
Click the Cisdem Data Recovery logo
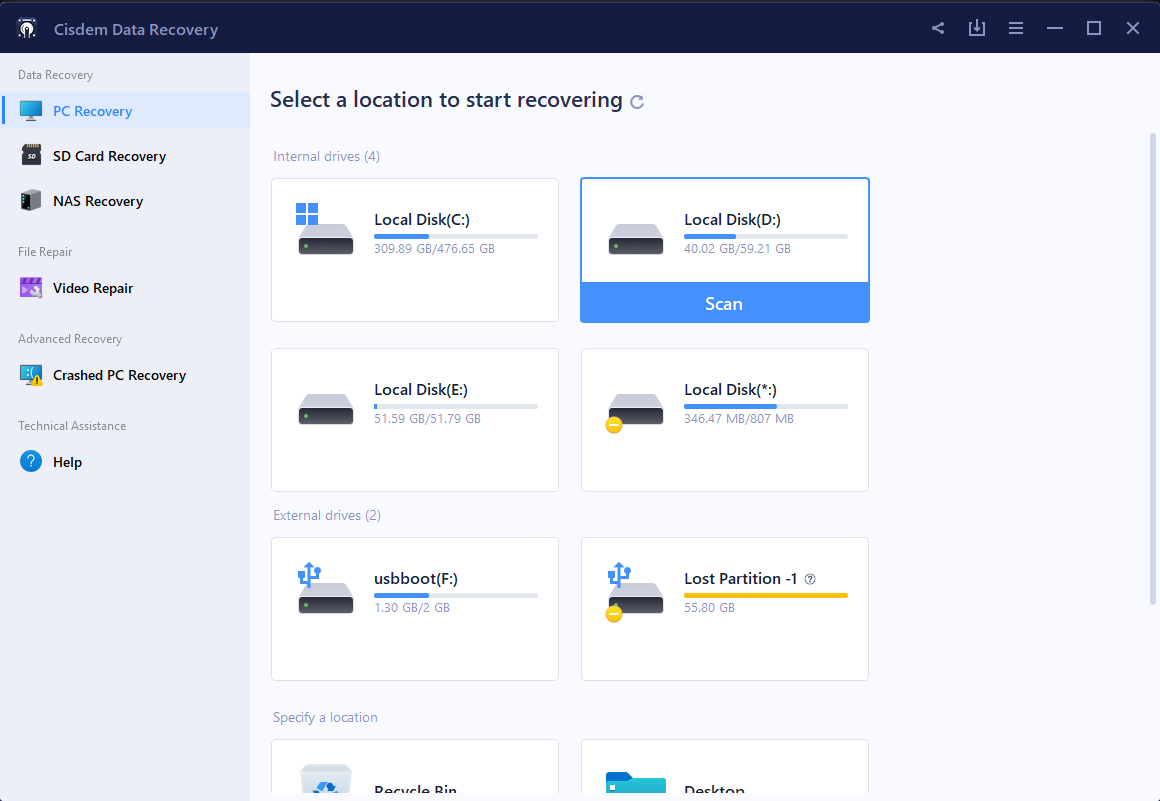click(x=27, y=28)
